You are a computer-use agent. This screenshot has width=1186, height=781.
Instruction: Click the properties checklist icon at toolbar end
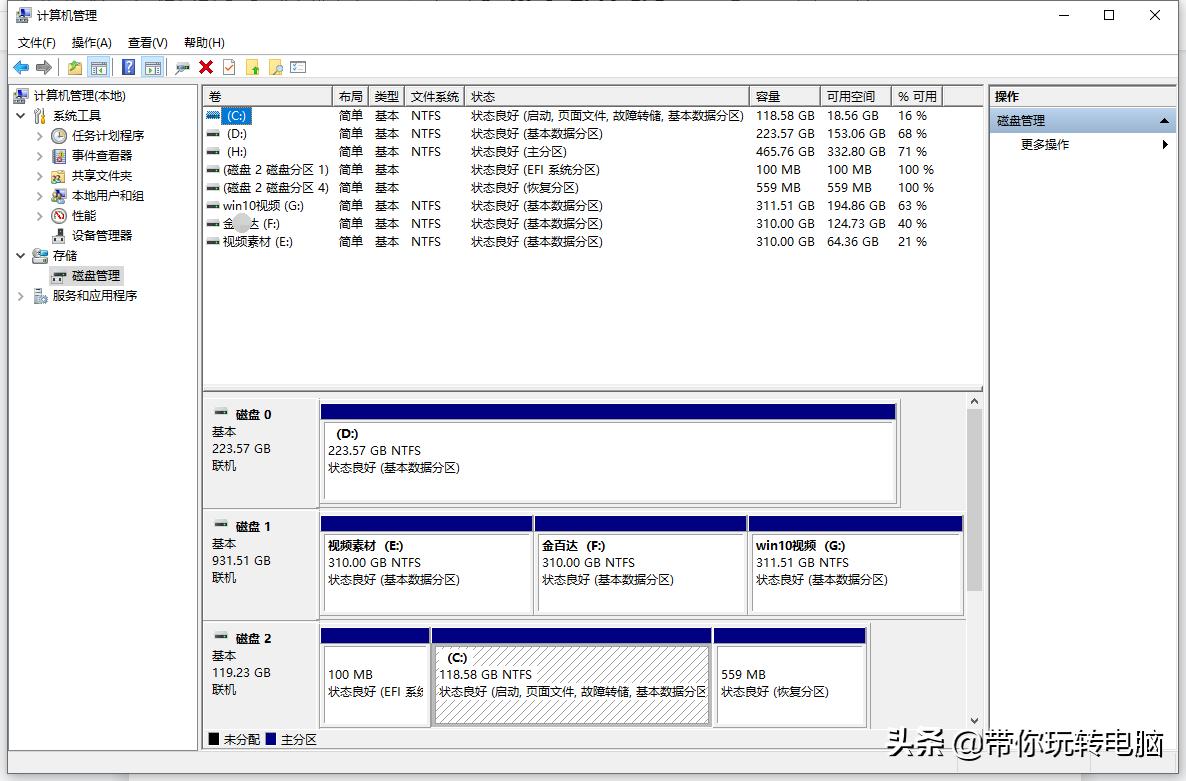(296, 66)
